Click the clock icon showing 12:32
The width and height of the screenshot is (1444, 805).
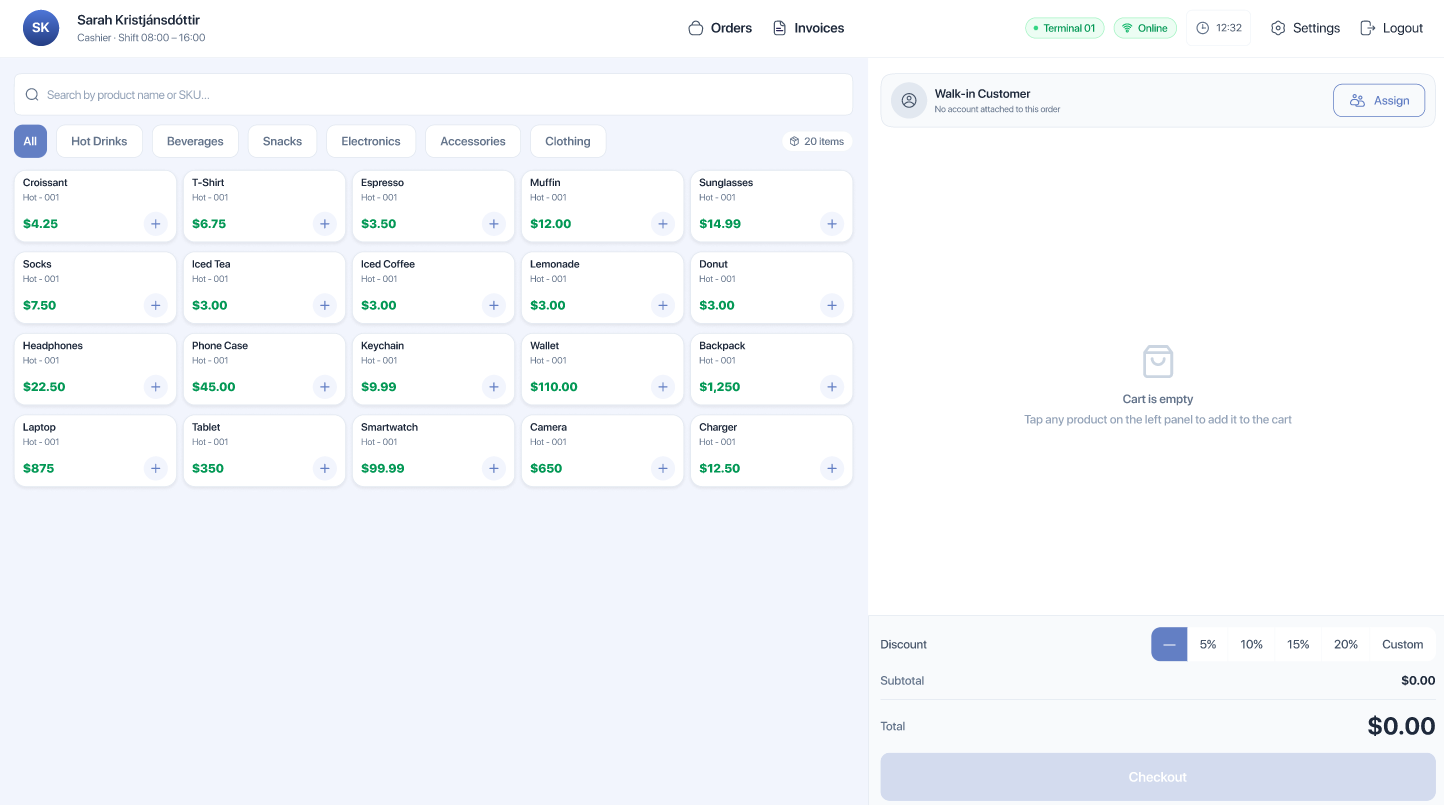(x=1203, y=28)
